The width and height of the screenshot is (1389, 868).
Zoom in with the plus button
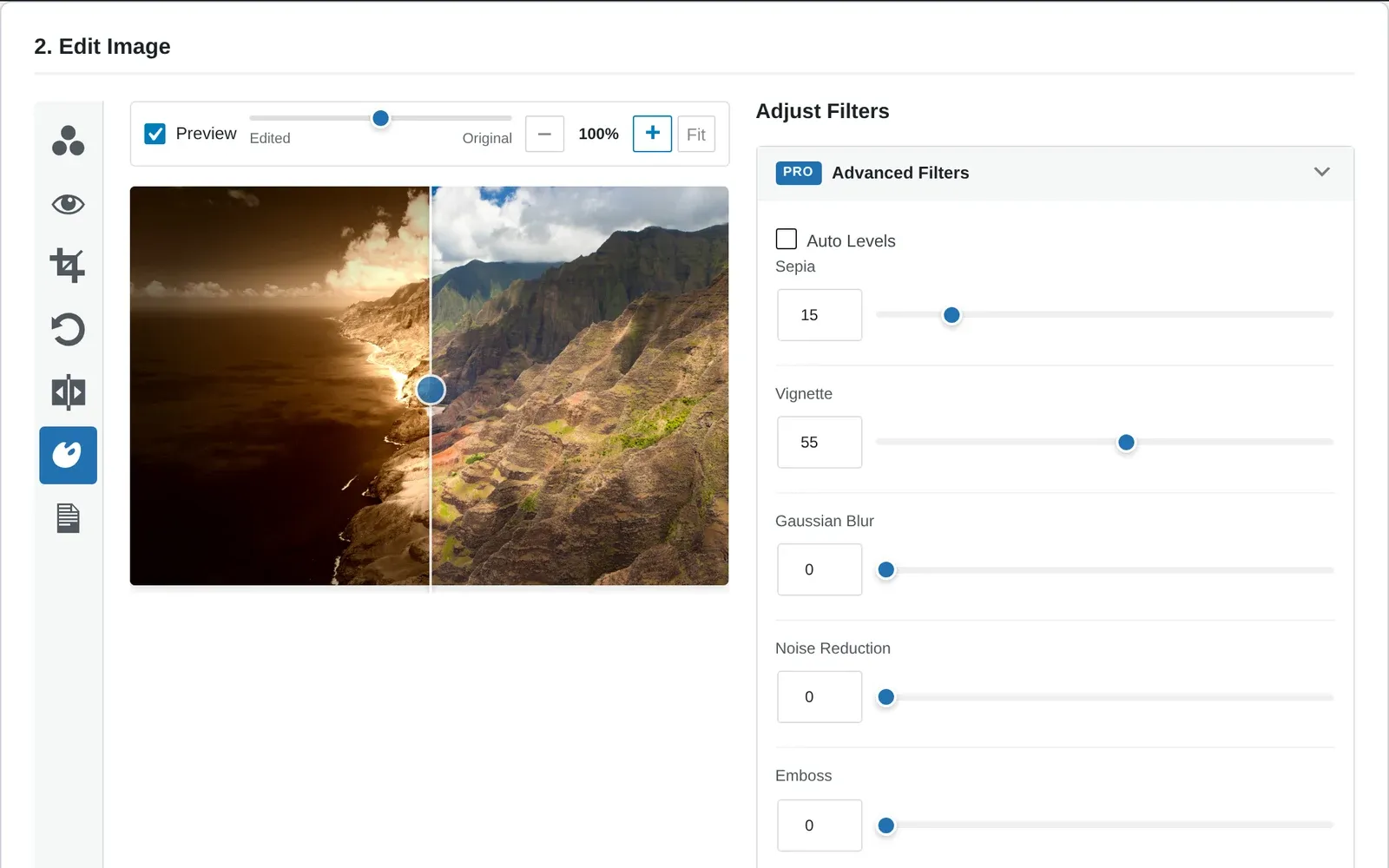[652, 134]
